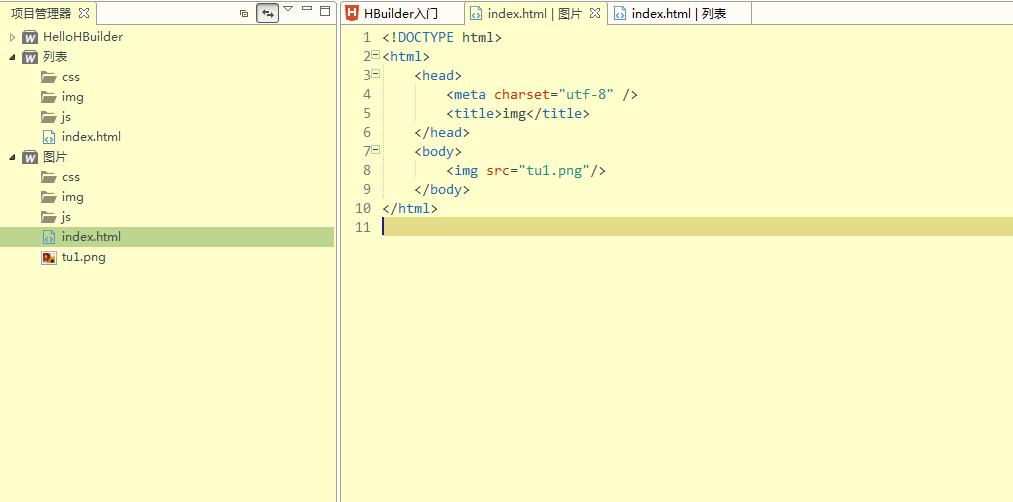Screen dimensions: 1013x502
Task: Click the HTML file icon of 列表 index.html
Action: [49, 137]
